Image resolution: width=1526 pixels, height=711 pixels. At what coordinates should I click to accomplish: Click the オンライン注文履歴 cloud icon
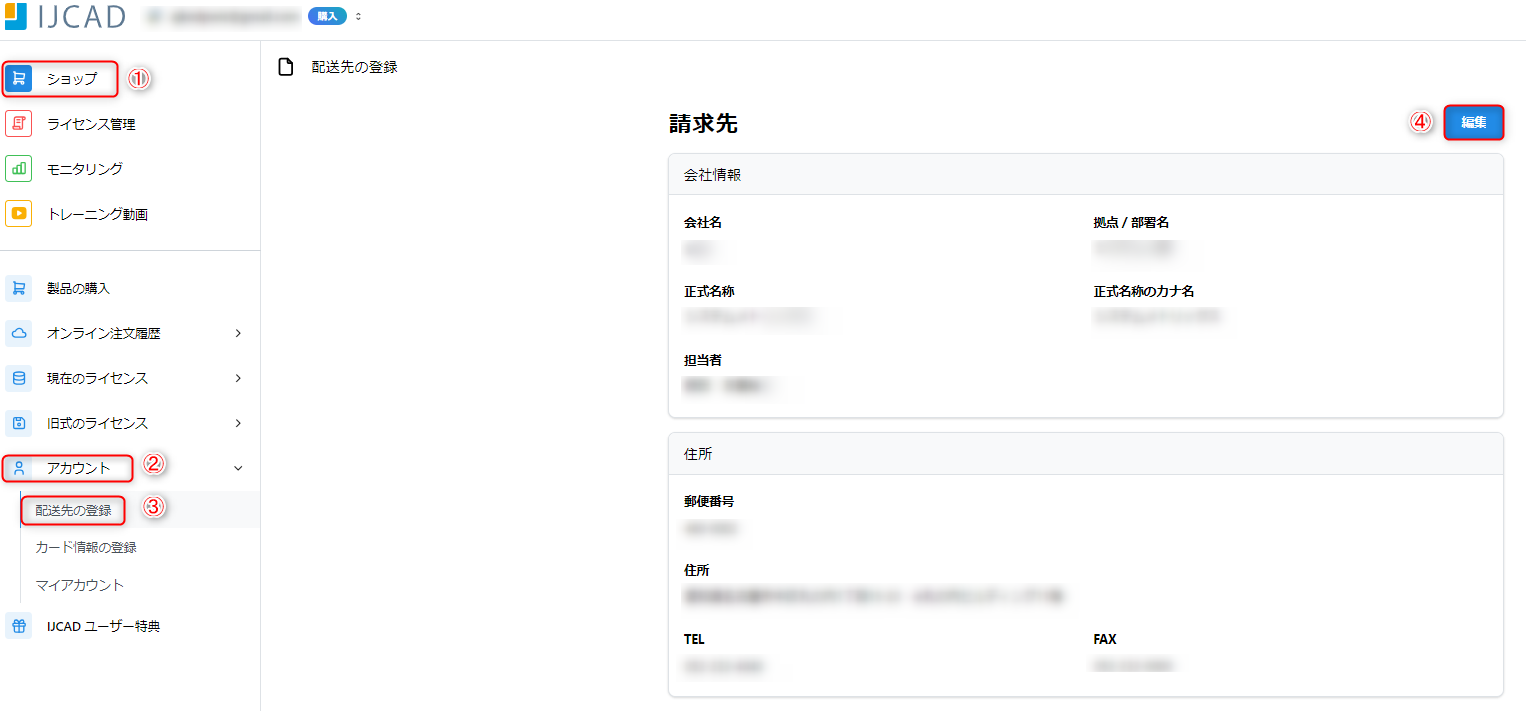(x=19, y=333)
